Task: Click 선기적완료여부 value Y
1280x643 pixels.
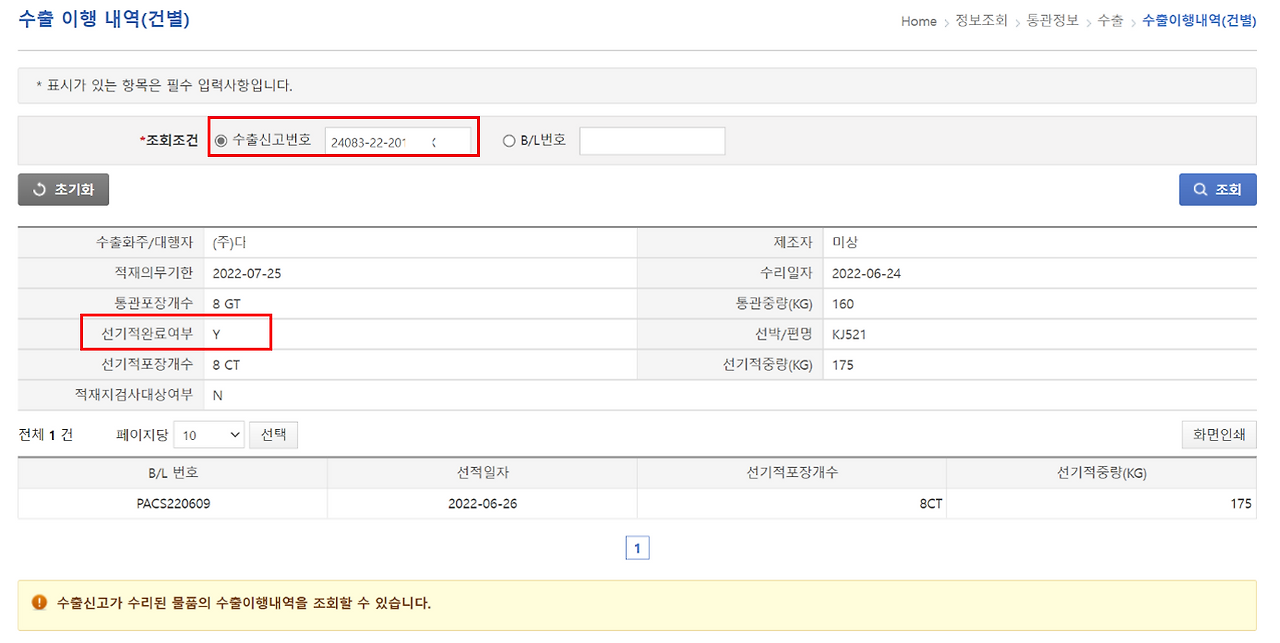Action: pyautogui.click(x=216, y=335)
